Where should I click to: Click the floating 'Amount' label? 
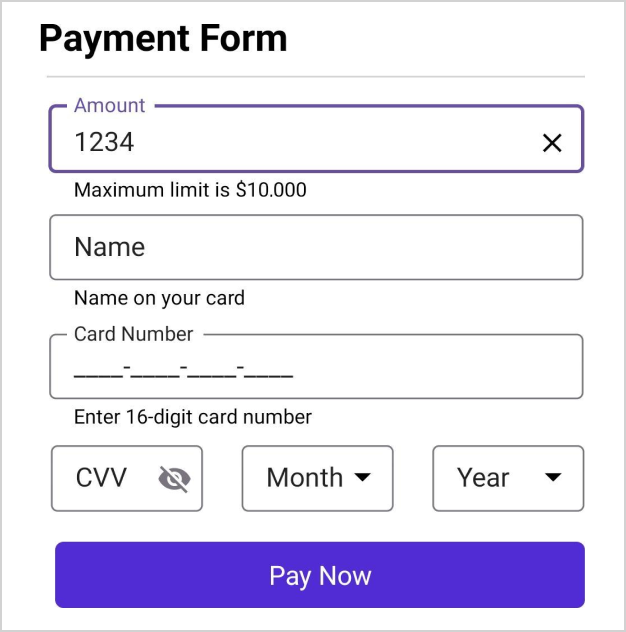(109, 105)
